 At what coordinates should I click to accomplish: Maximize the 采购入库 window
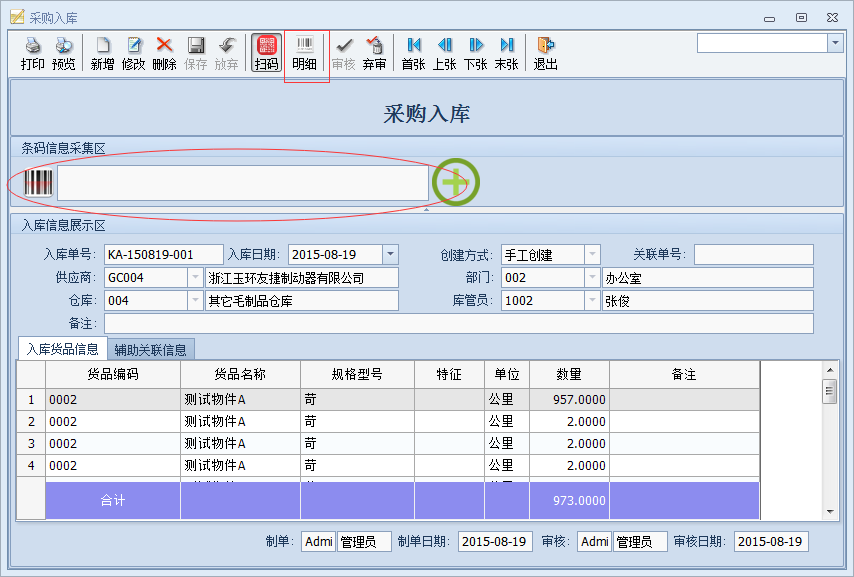[801, 17]
